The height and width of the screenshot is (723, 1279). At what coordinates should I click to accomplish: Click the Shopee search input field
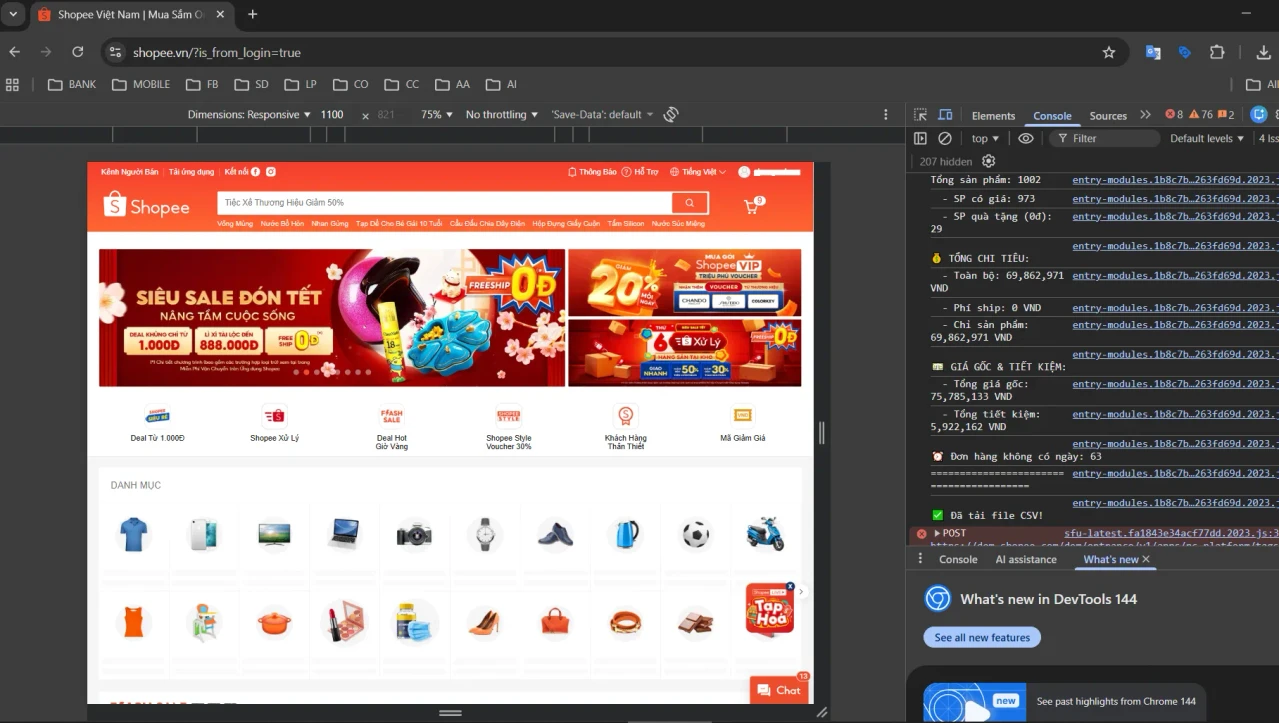(x=444, y=203)
